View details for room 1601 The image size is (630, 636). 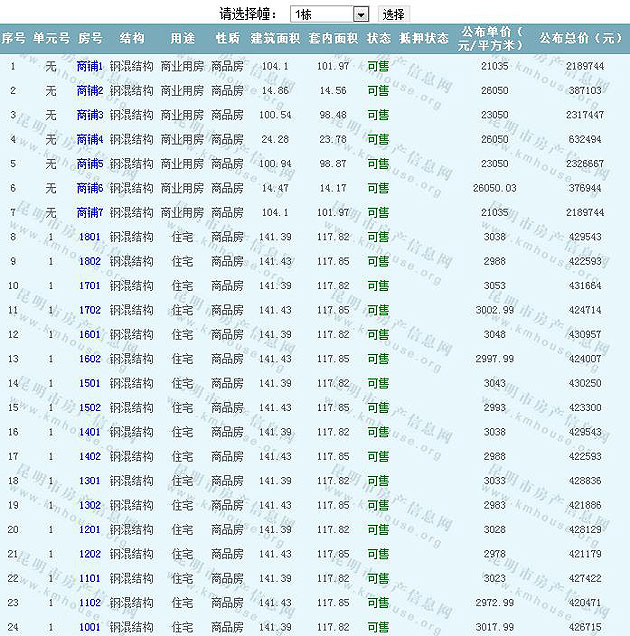pyautogui.click(x=90, y=334)
